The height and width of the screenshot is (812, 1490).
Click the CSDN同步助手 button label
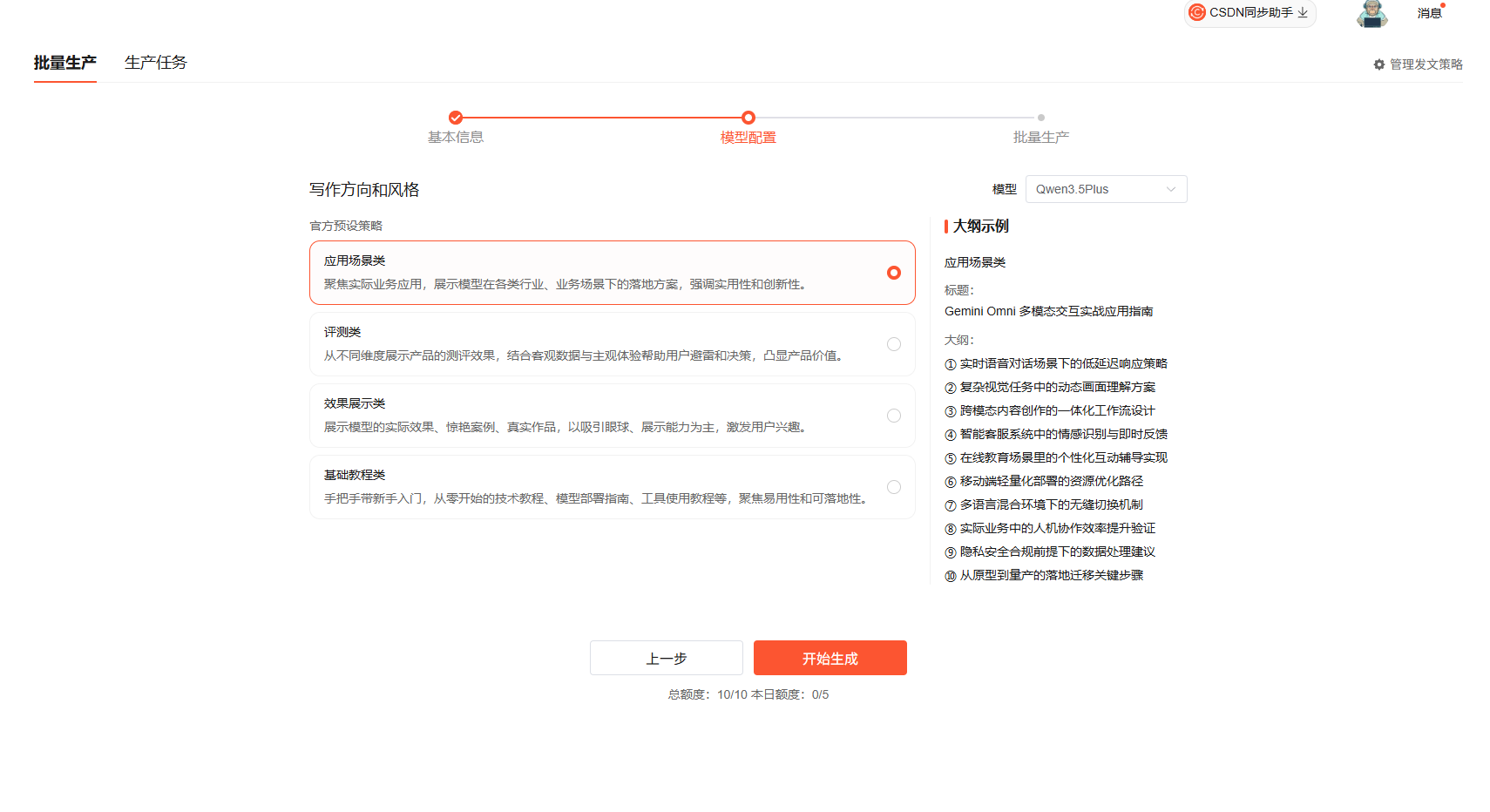coord(1251,12)
